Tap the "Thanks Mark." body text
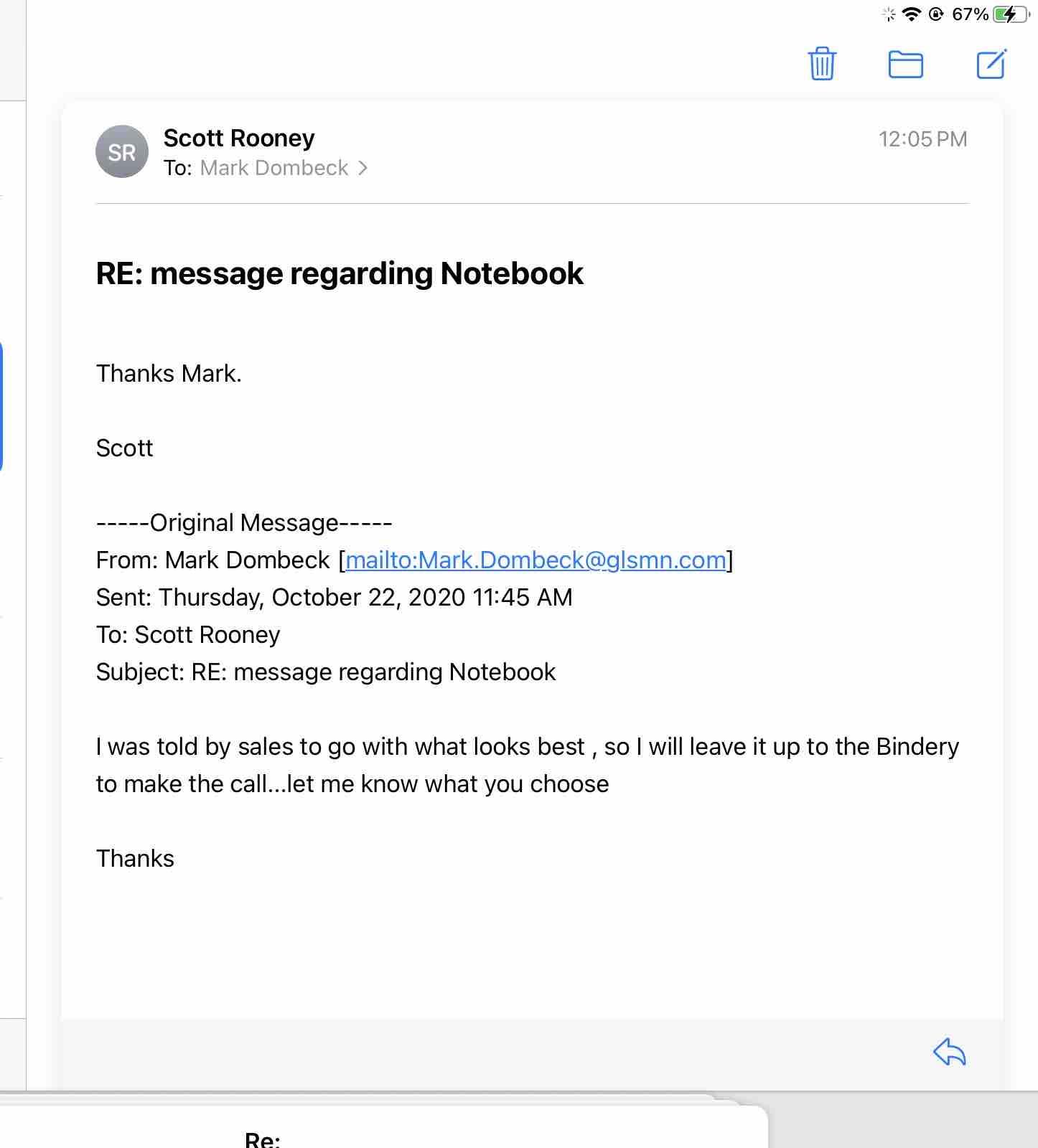 tap(169, 373)
